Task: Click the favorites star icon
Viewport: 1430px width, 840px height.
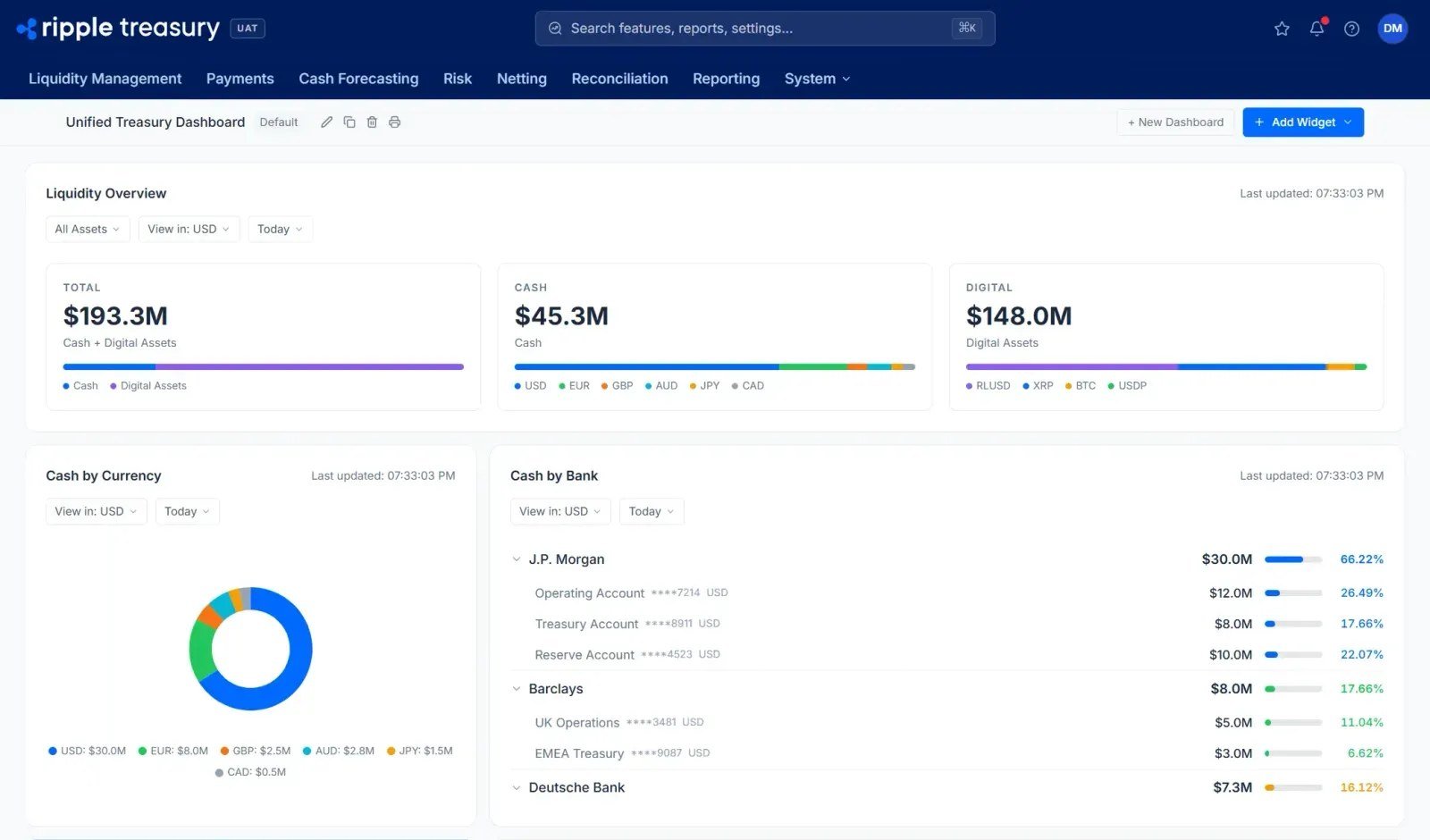Action: click(x=1282, y=29)
